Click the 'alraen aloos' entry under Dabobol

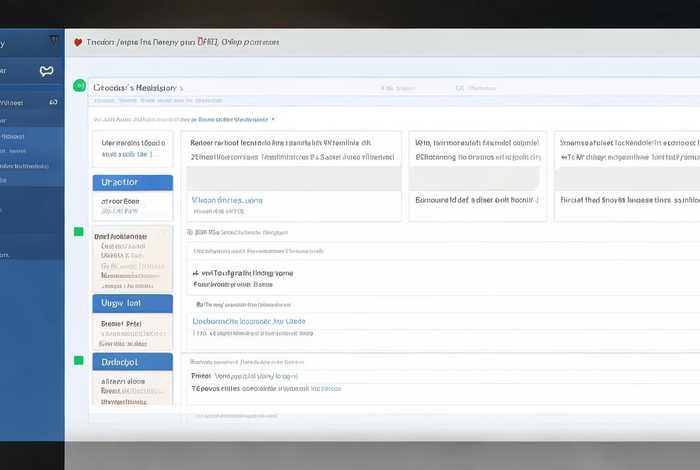[123, 382]
